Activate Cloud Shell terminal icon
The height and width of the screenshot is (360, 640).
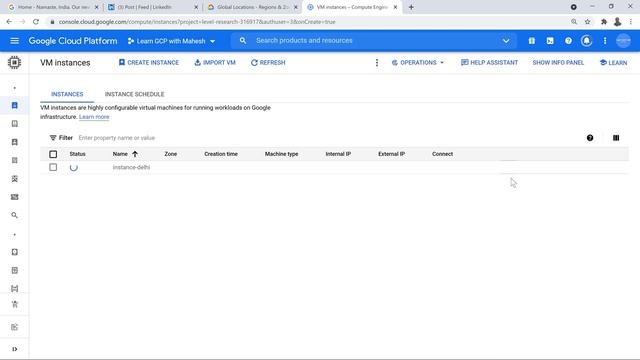[x=550, y=41]
